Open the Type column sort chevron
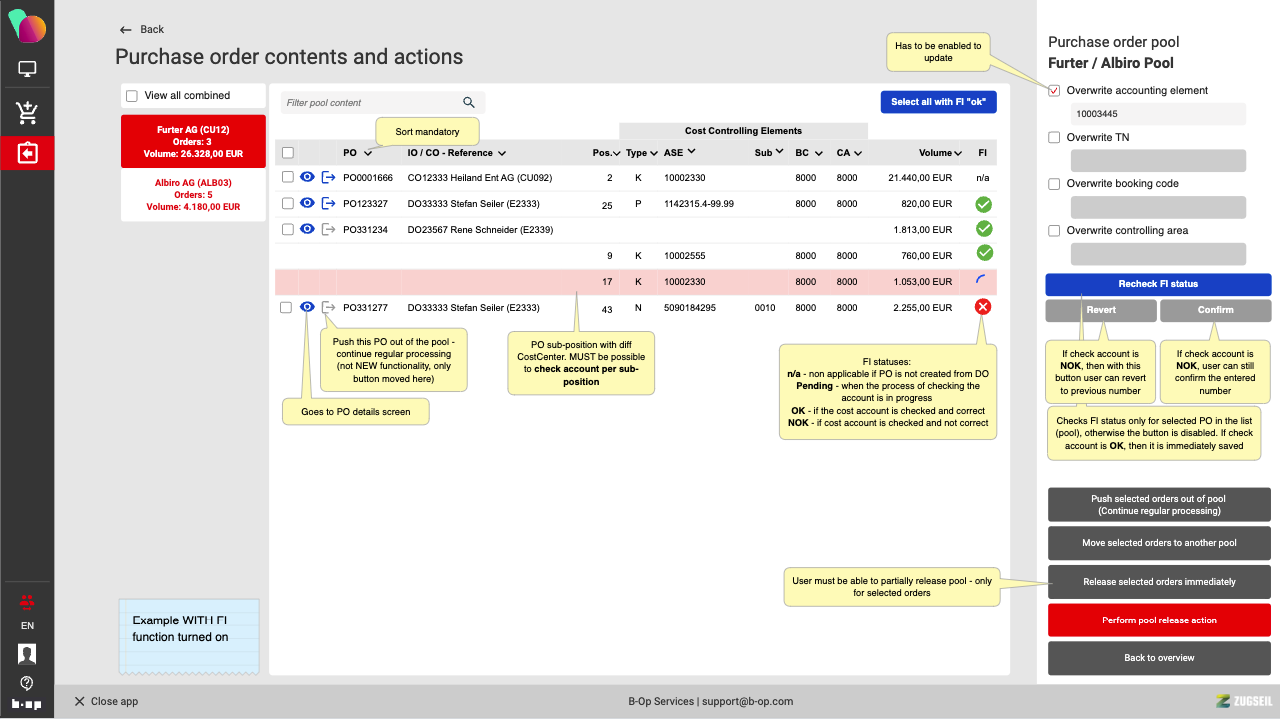This screenshot has height=719, width=1280. tap(654, 153)
